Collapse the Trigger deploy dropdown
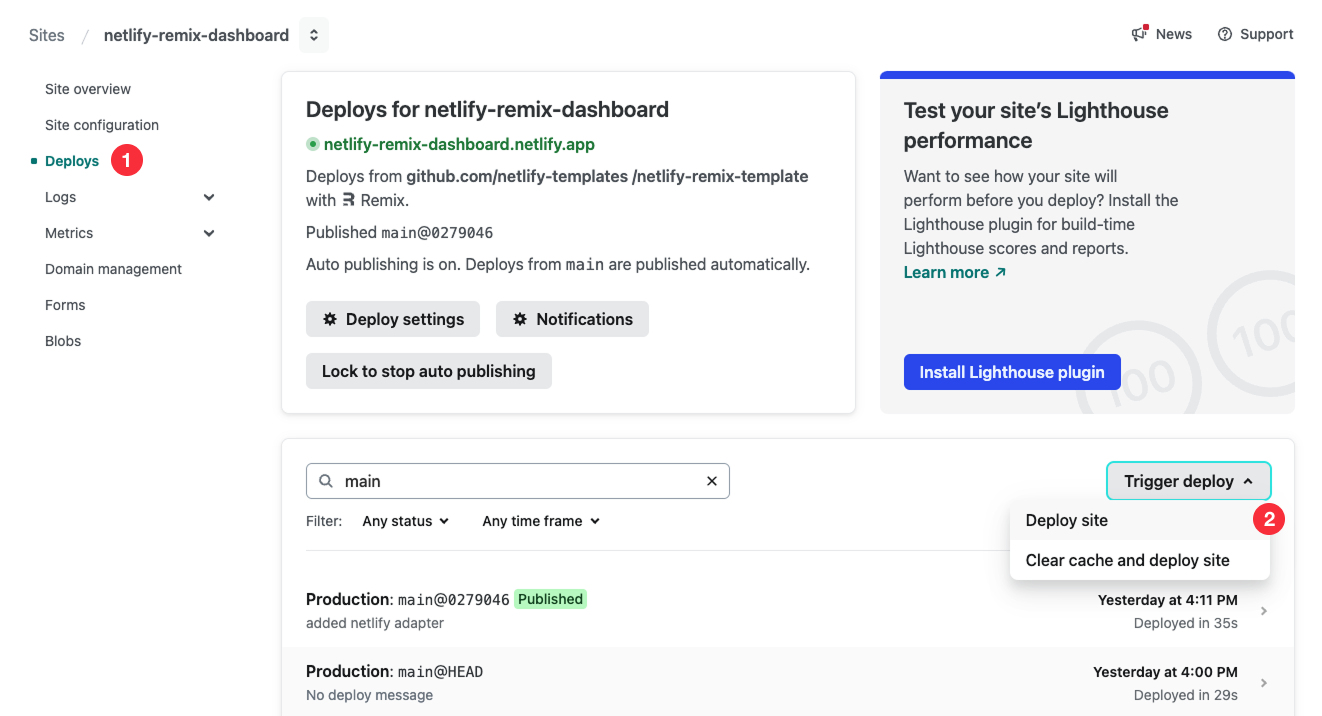Image resolution: width=1322 pixels, height=716 pixels. coord(1188,481)
